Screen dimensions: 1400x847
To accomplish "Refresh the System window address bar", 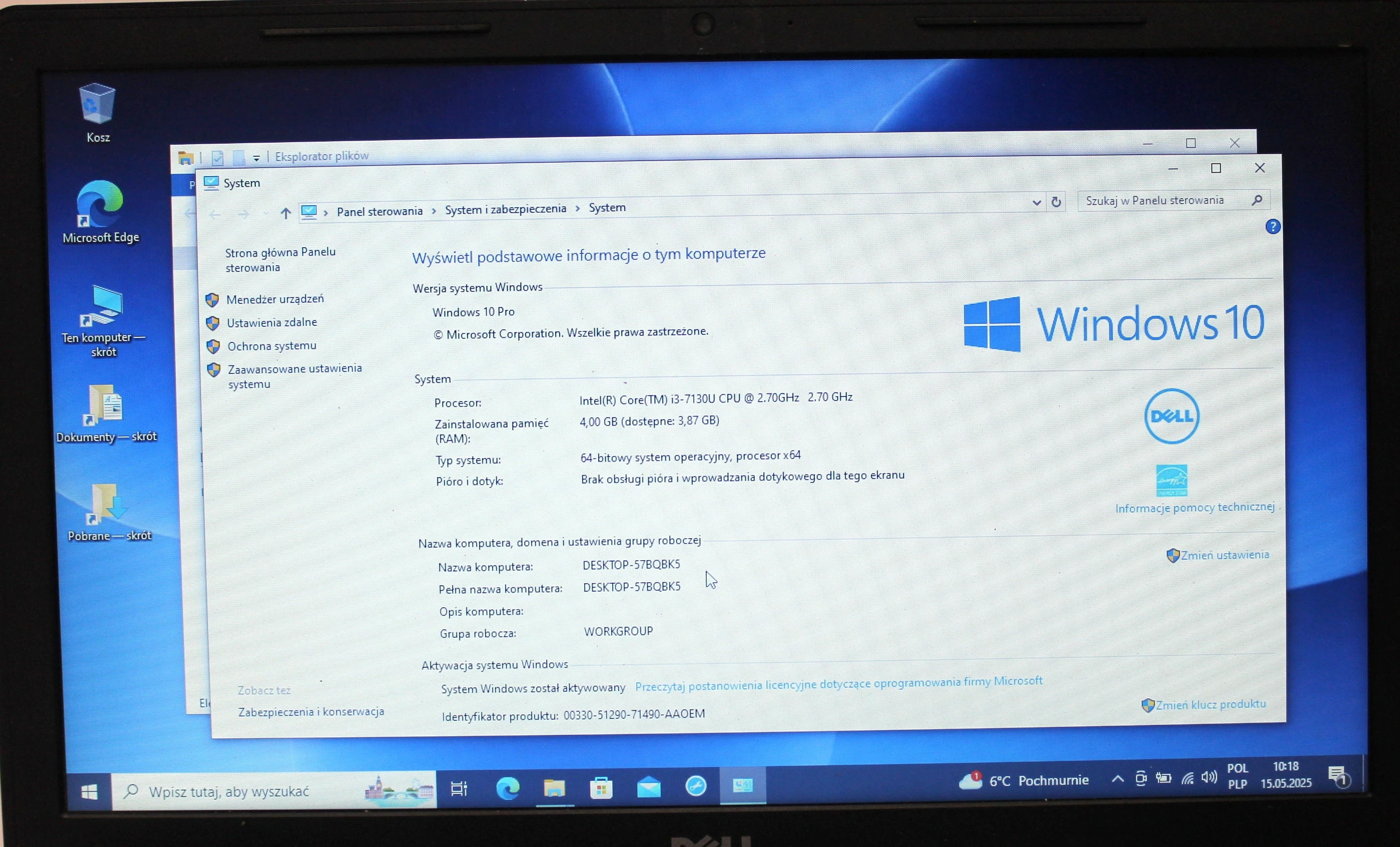I will coord(1056,202).
